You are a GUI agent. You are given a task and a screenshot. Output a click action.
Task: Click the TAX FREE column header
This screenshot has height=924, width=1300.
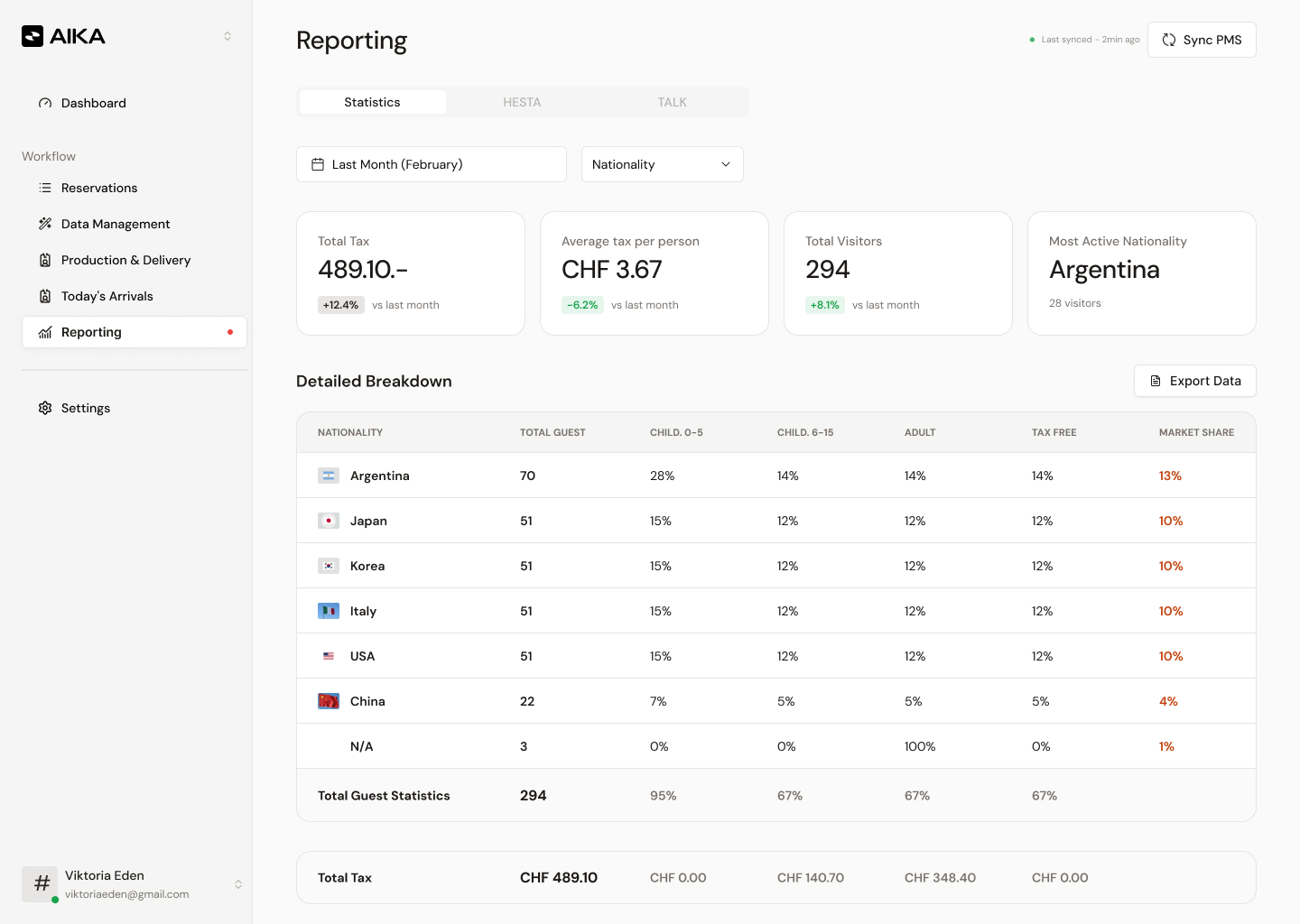(x=1054, y=432)
